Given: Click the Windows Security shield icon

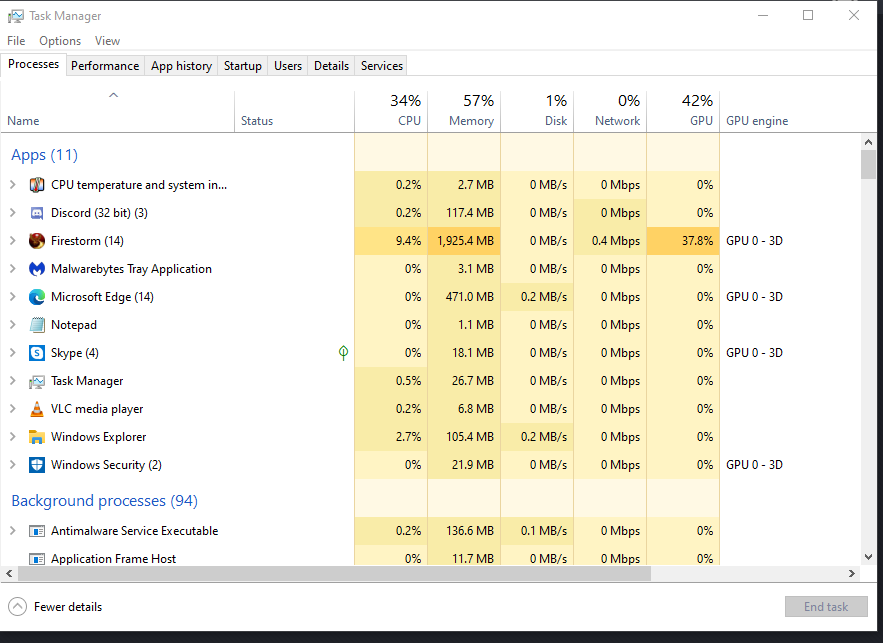Looking at the screenshot, I should pos(37,465).
